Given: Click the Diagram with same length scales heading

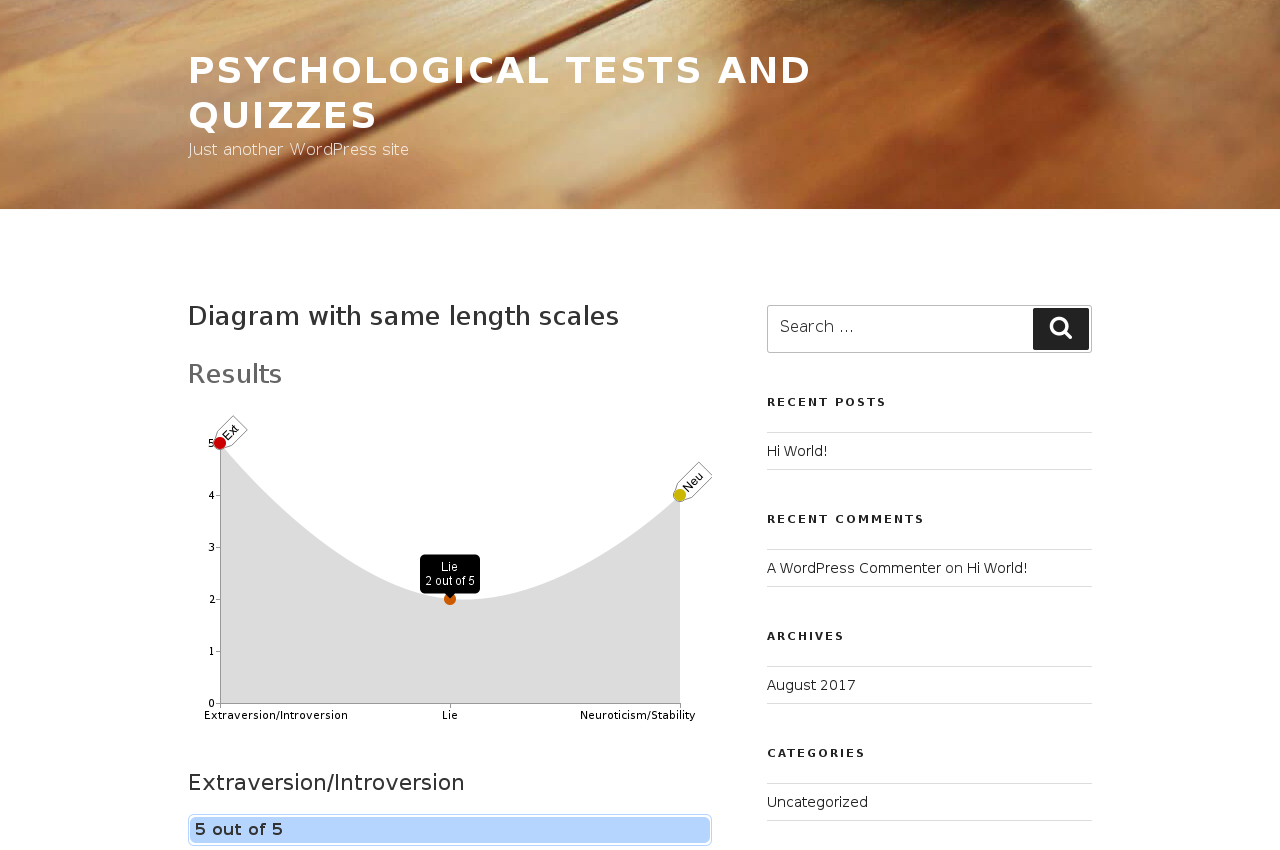Looking at the screenshot, I should point(403,316).
